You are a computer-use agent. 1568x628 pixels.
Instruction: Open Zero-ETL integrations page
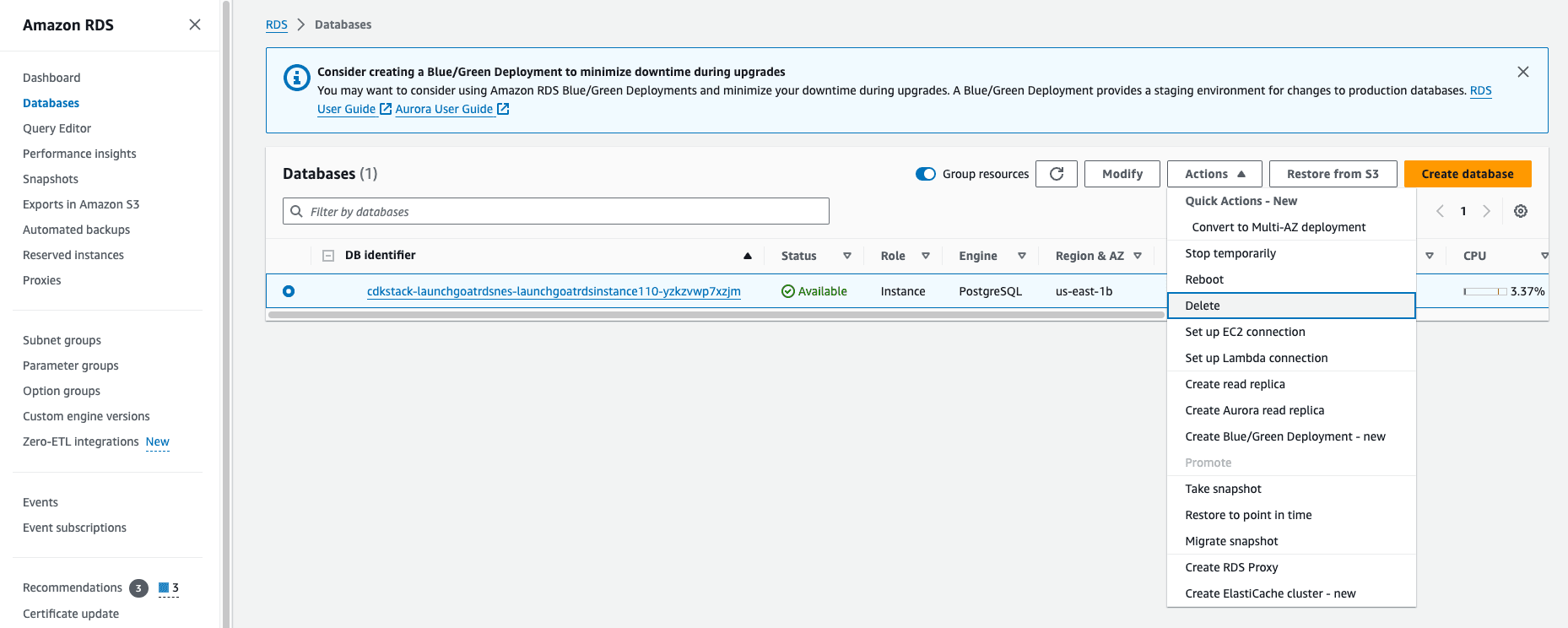(81, 441)
